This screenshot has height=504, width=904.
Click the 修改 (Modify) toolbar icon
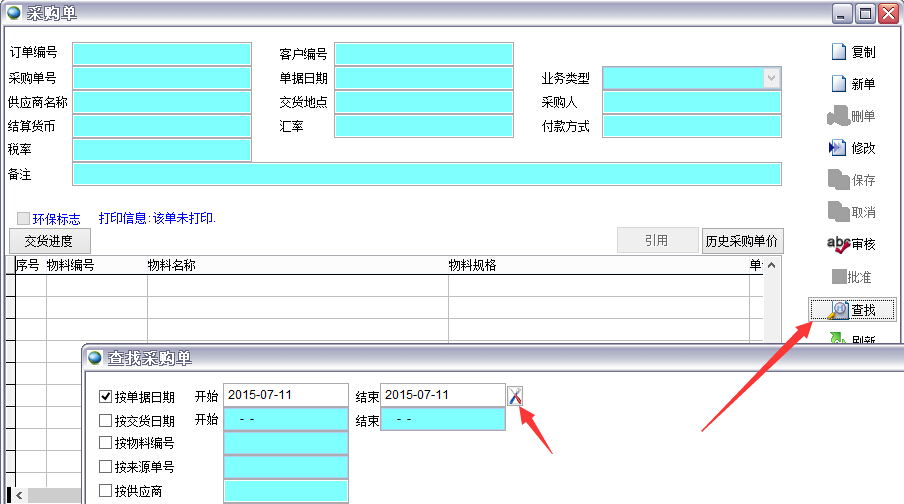point(838,148)
